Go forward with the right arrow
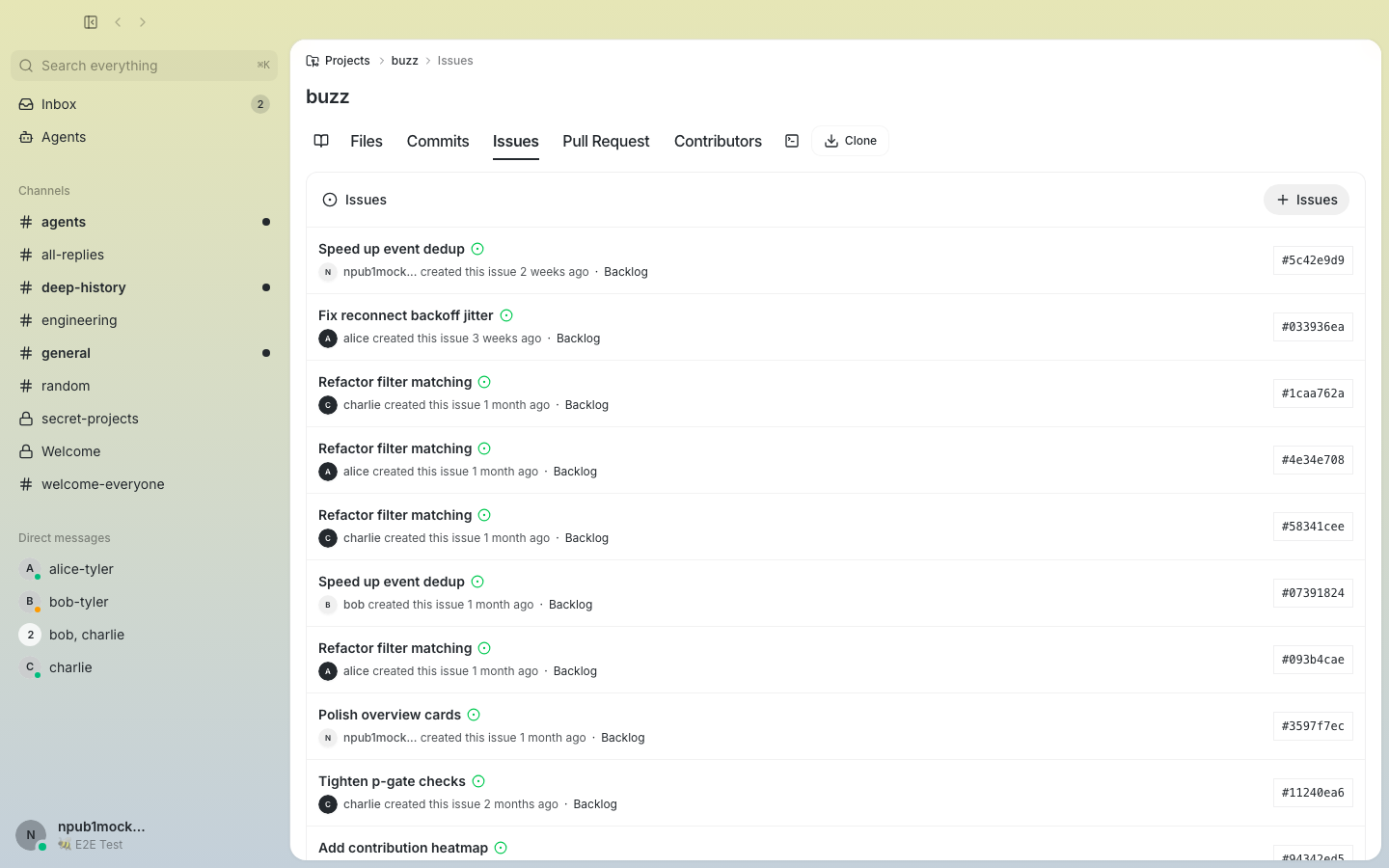 click(143, 22)
